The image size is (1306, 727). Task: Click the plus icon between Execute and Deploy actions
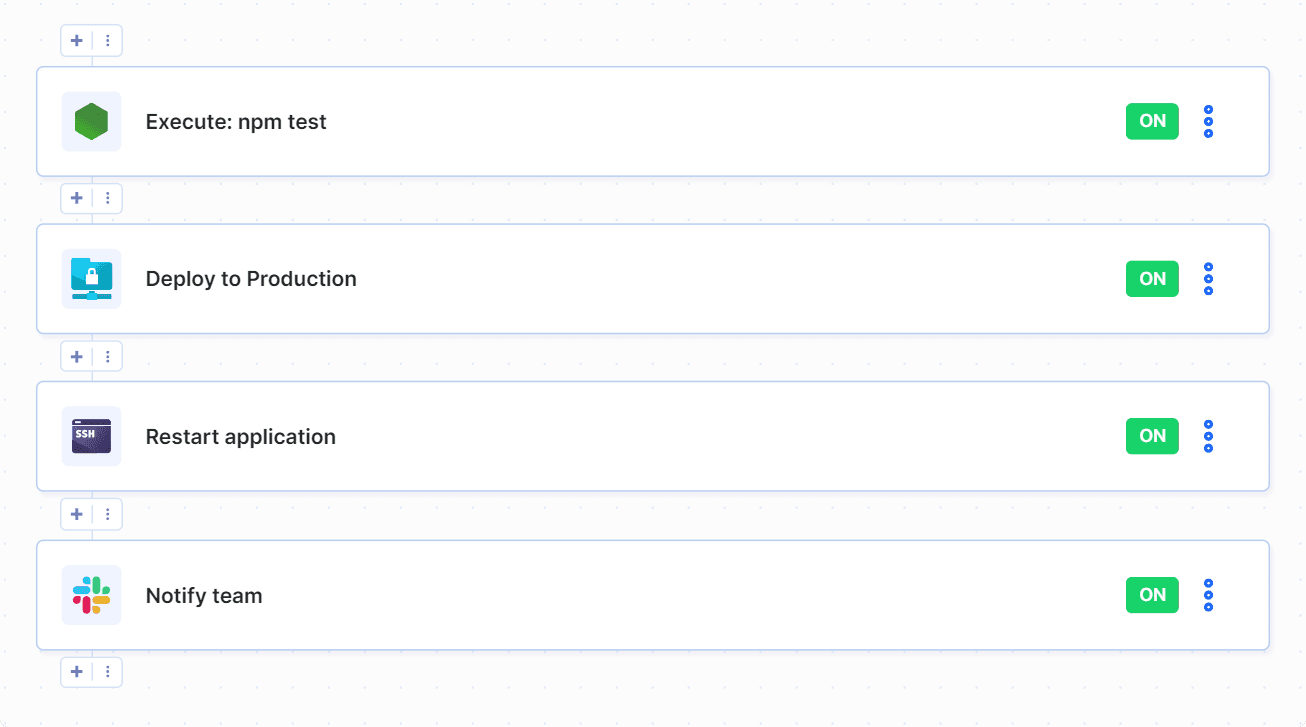tap(76, 198)
